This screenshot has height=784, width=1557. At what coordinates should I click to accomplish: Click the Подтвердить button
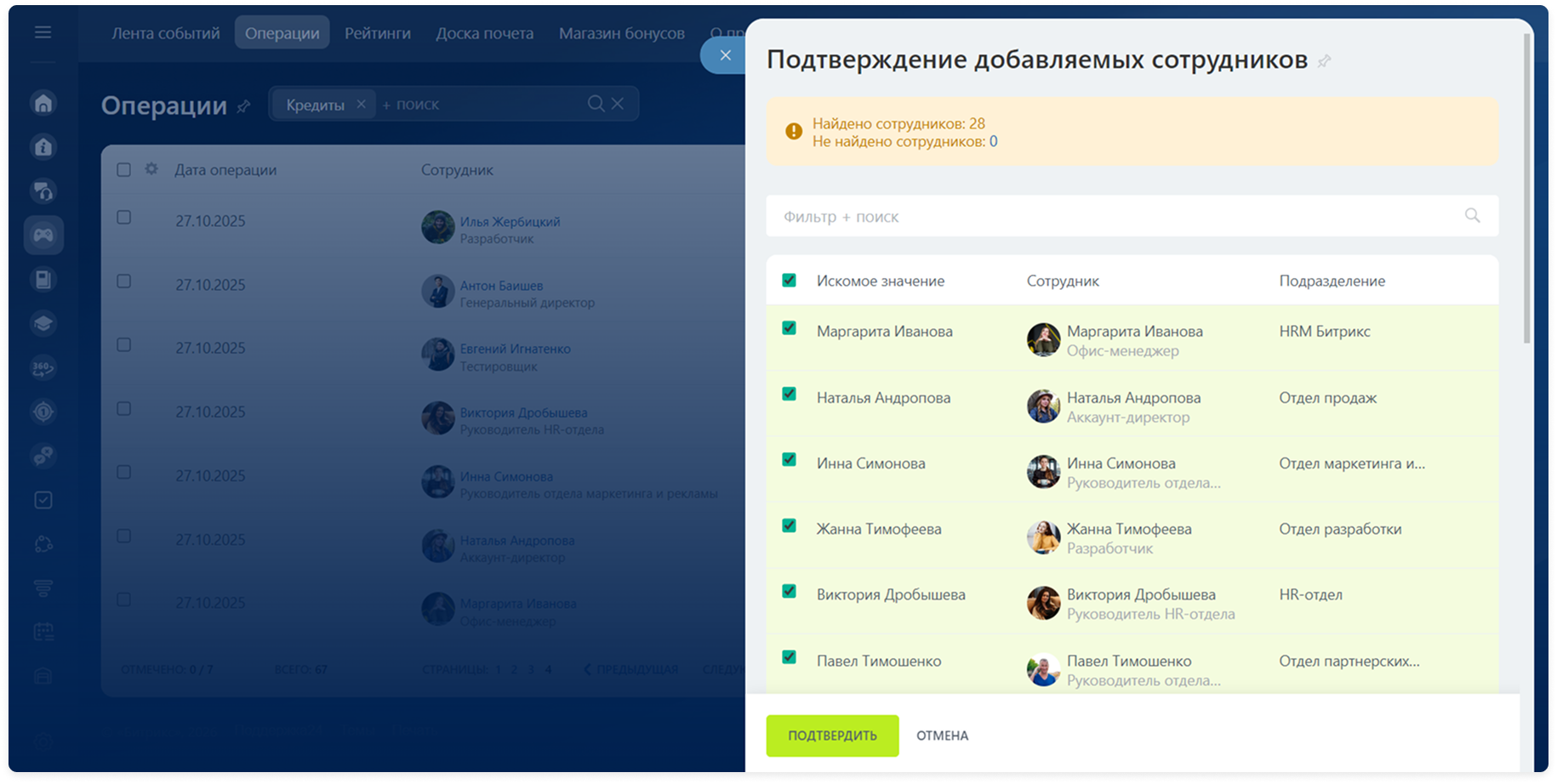(x=831, y=736)
